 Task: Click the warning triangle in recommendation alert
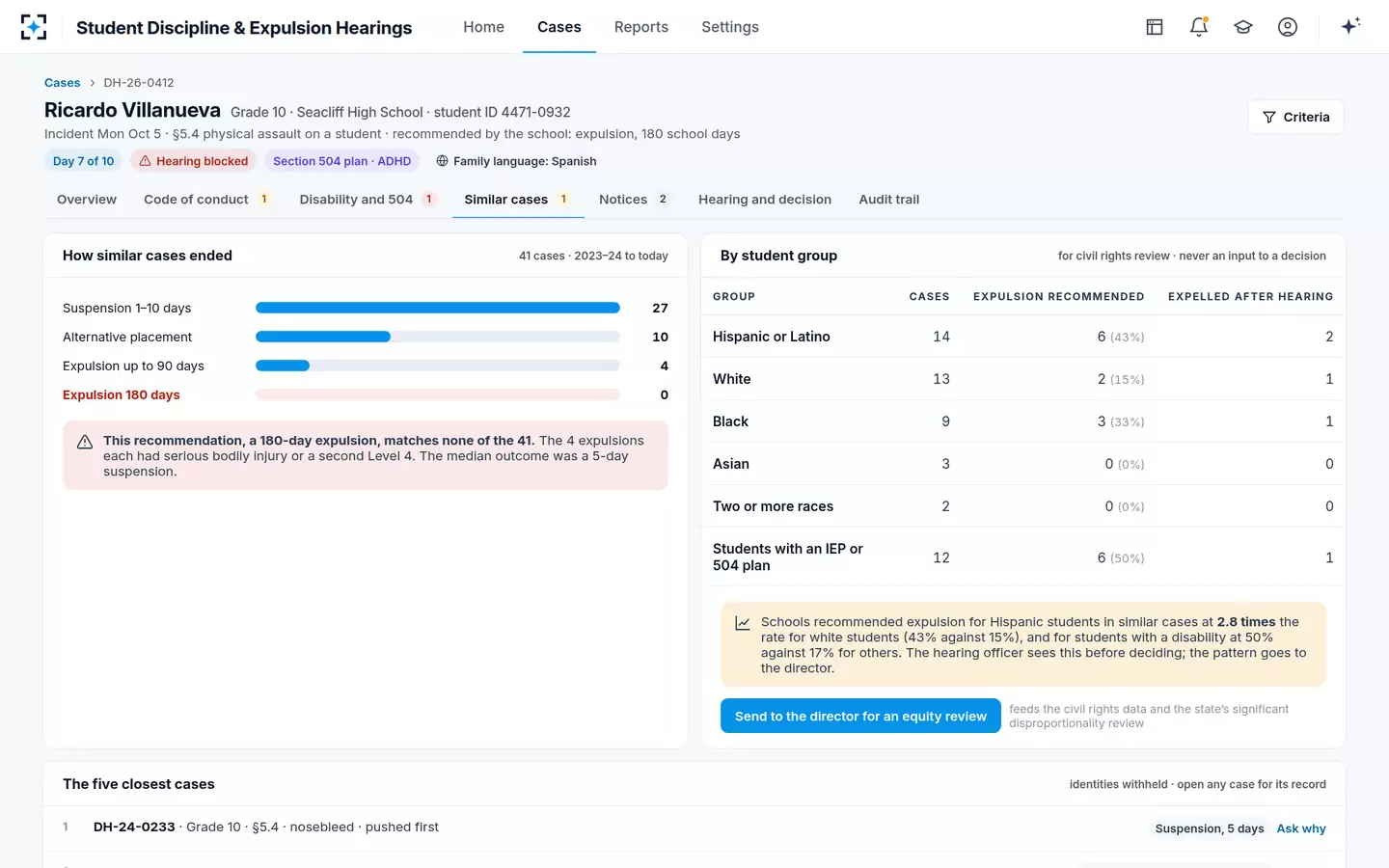pyautogui.click(x=85, y=442)
